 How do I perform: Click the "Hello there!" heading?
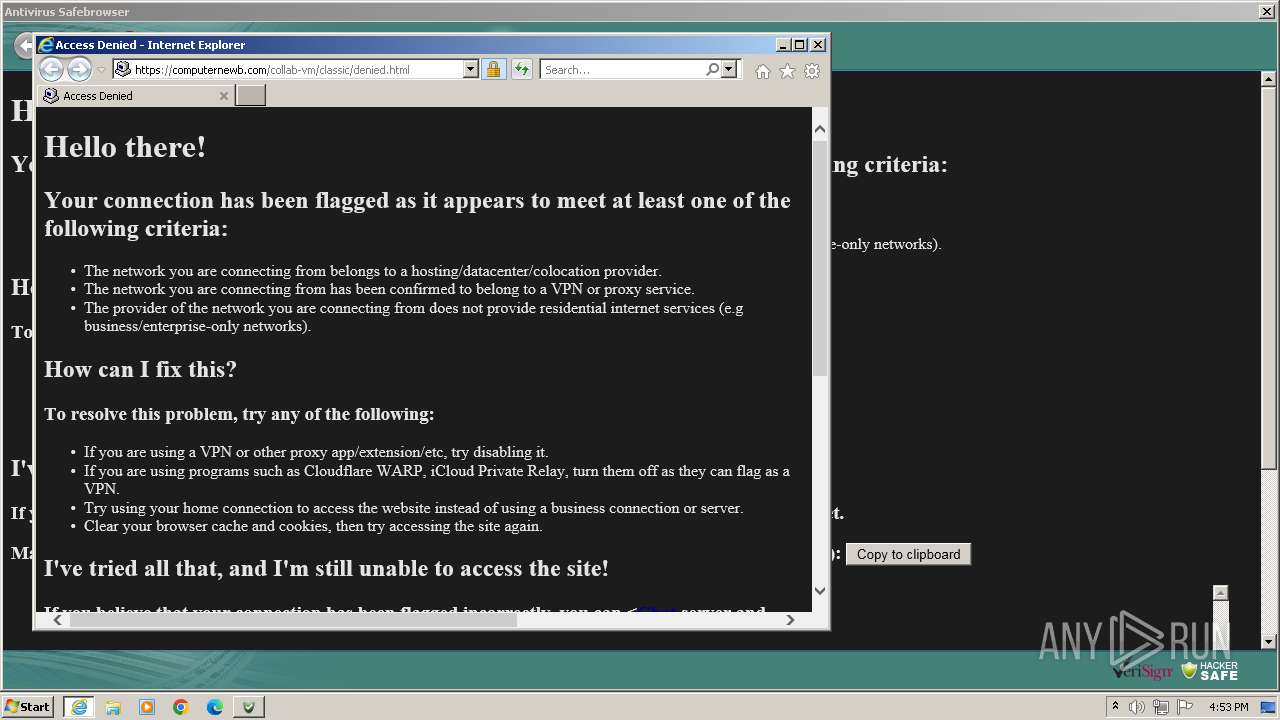pos(125,147)
